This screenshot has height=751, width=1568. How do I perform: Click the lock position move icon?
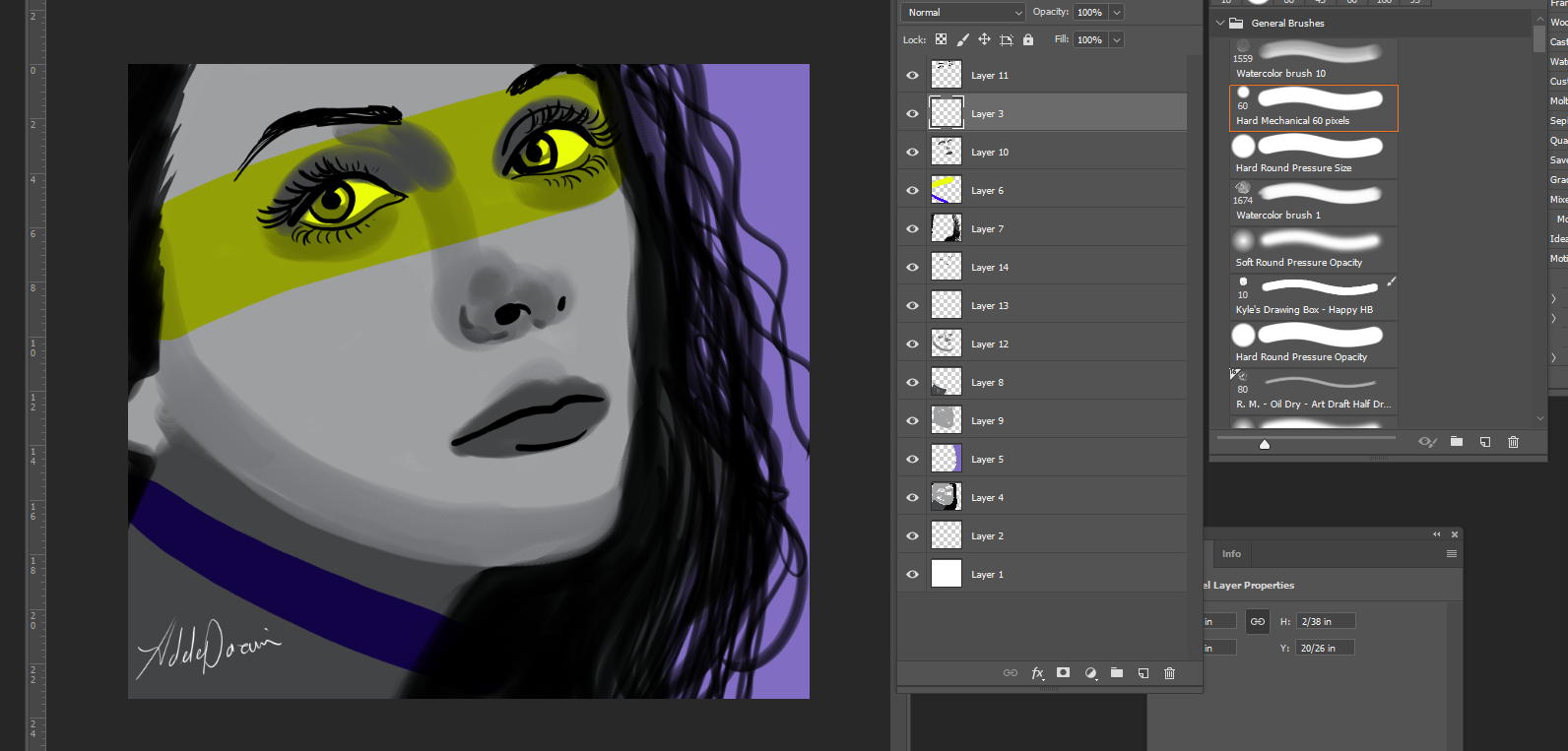click(x=984, y=39)
